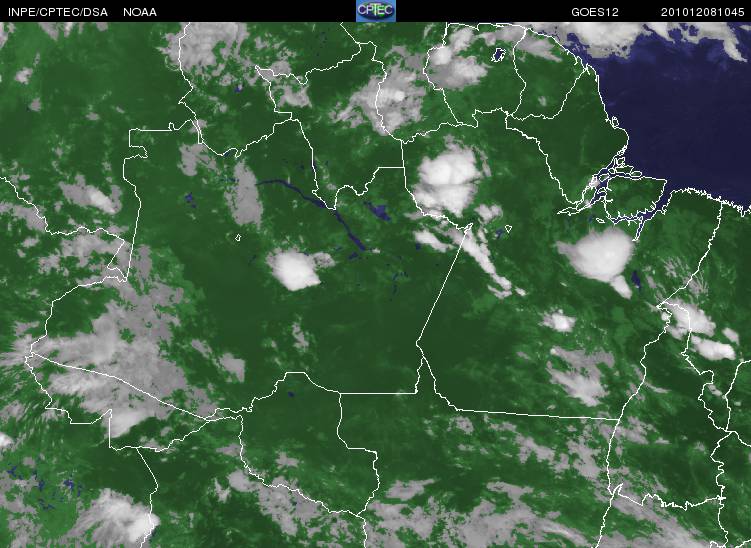Select the 201012081045 timestamp text

tap(703, 12)
